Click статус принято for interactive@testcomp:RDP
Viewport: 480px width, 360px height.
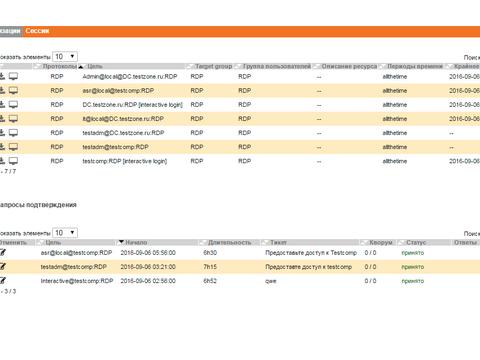(x=413, y=281)
